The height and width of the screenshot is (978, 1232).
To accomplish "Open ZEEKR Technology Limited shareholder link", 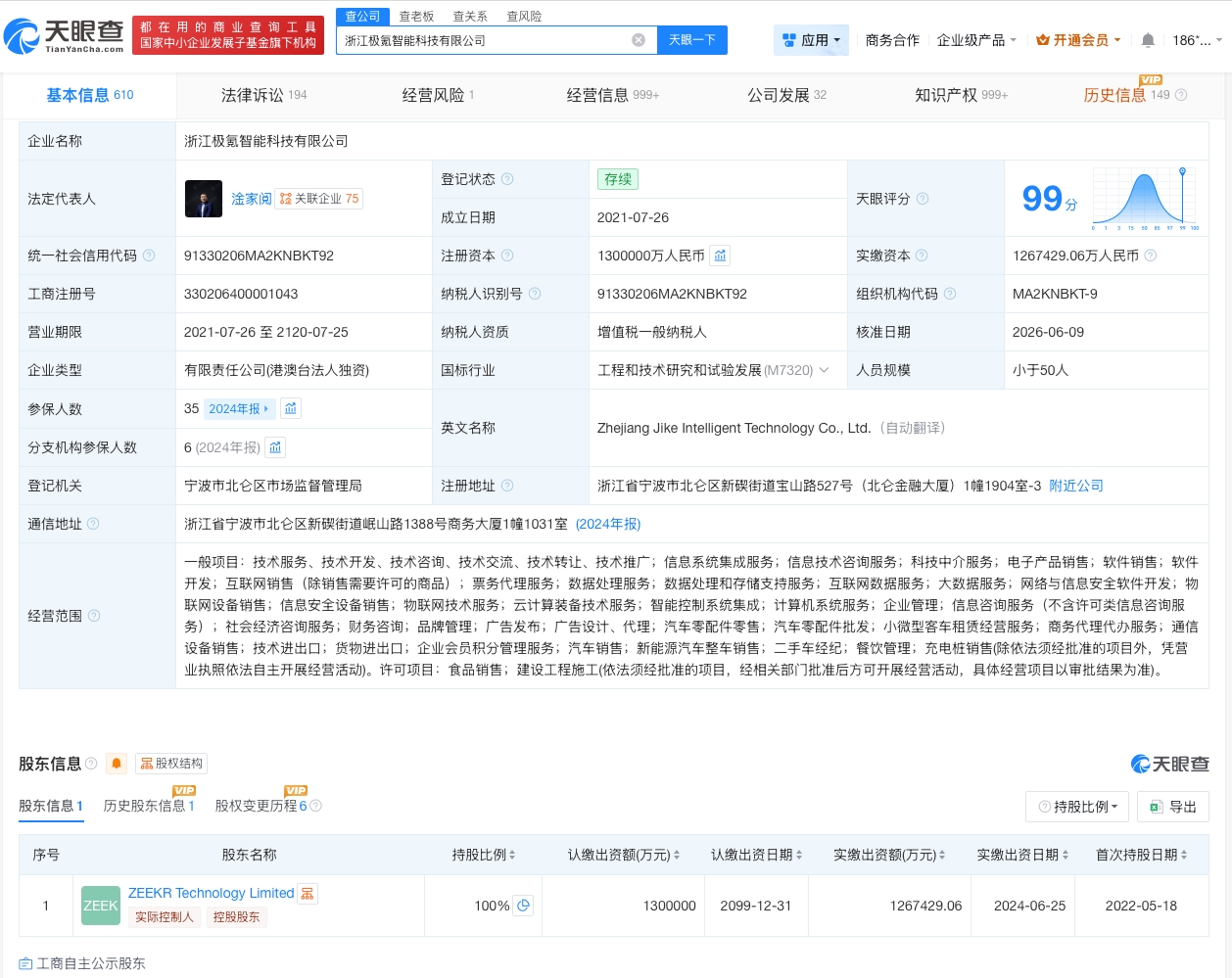I will 212,893.
